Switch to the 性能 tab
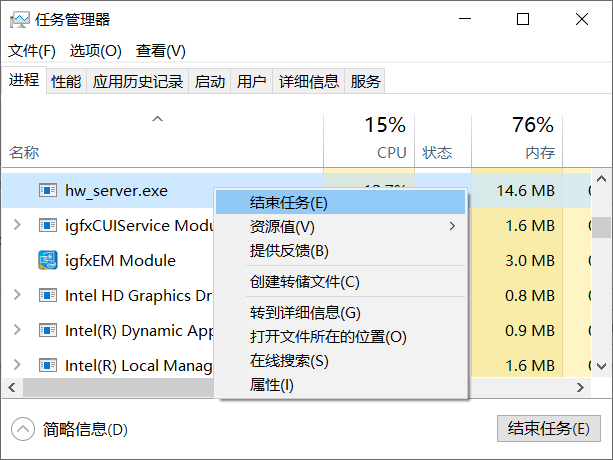 click(x=66, y=82)
